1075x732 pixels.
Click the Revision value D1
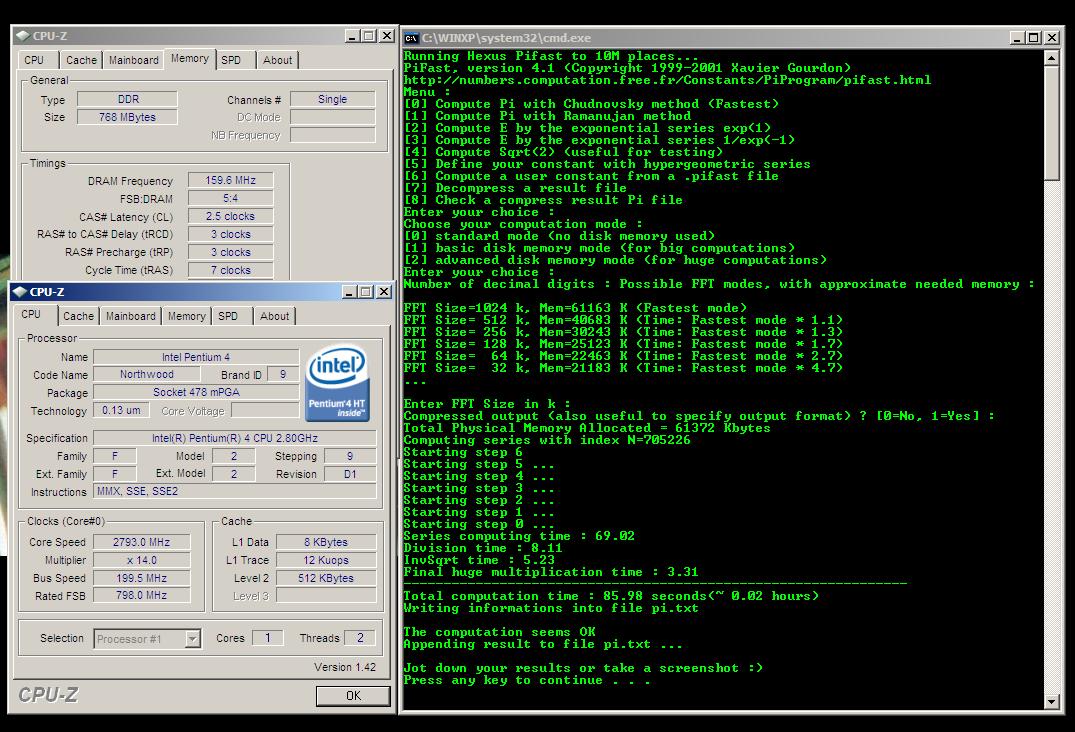[350, 474]
